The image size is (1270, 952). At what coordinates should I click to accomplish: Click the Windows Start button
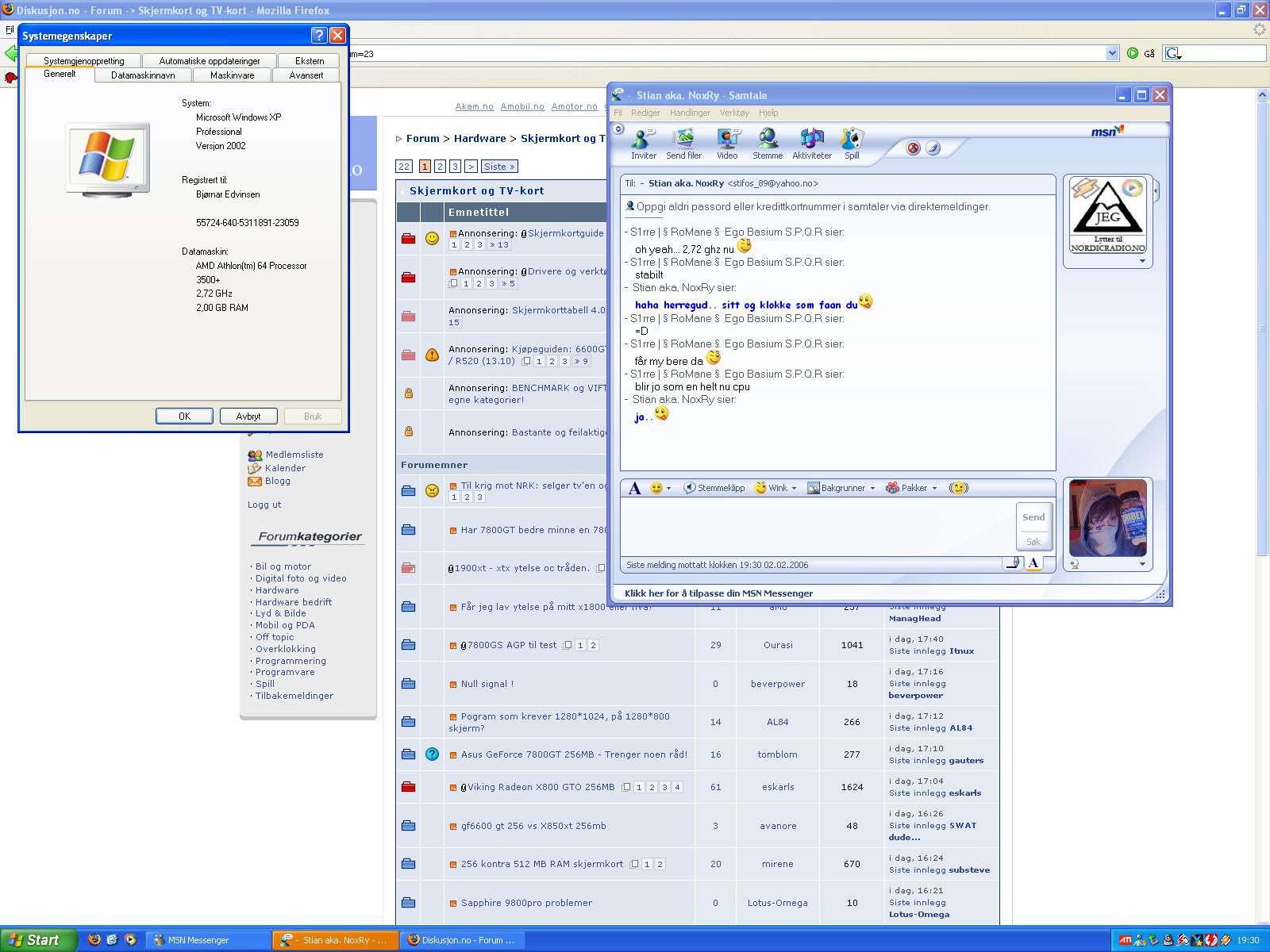[x=38, y=940]
